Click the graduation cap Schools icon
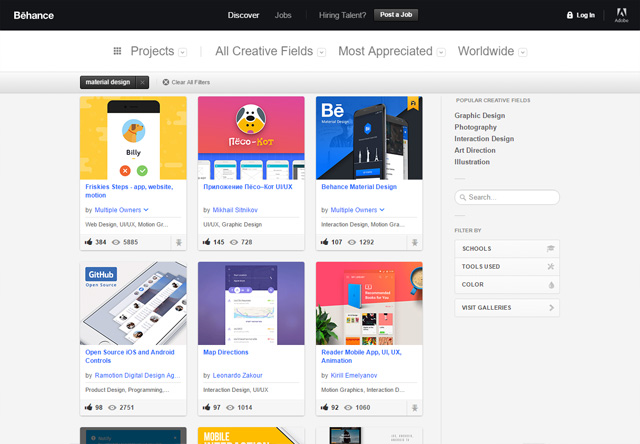Viewport: 640px width, 444px height. click(551, 249)
